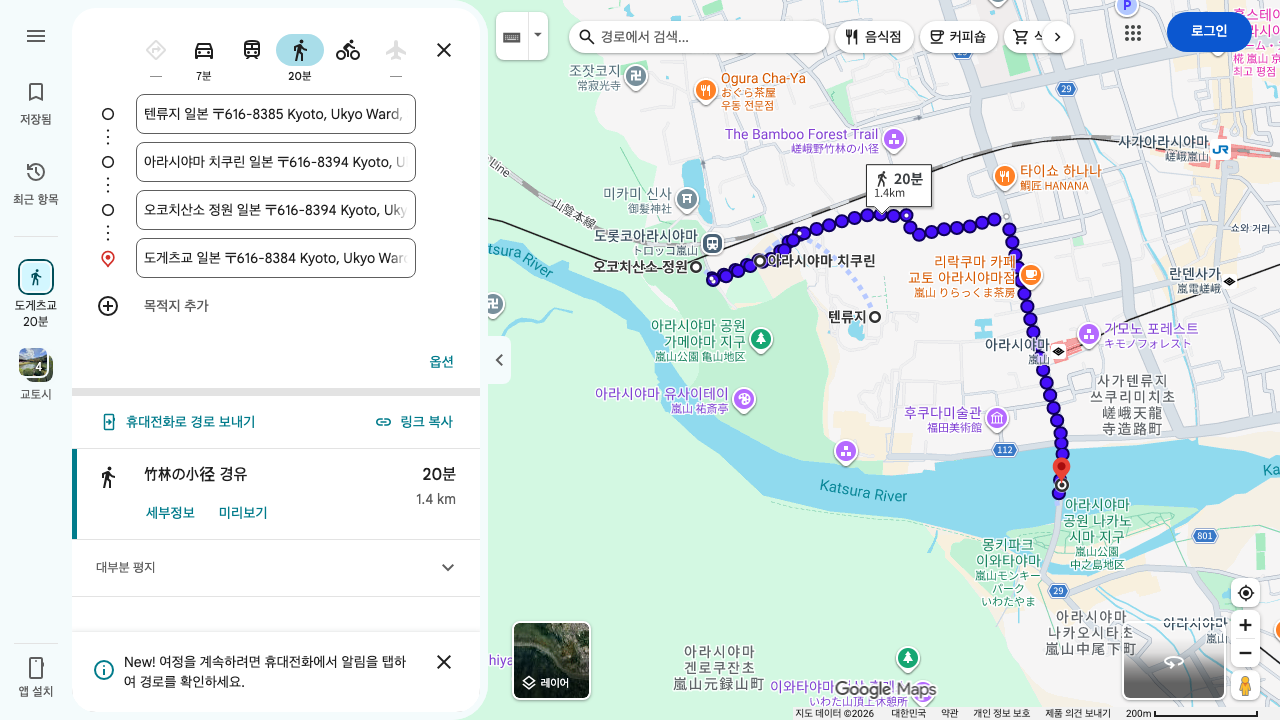Select the flight travel mode
This screenshot has width=1280, height=720.
(x=396, y=50)
